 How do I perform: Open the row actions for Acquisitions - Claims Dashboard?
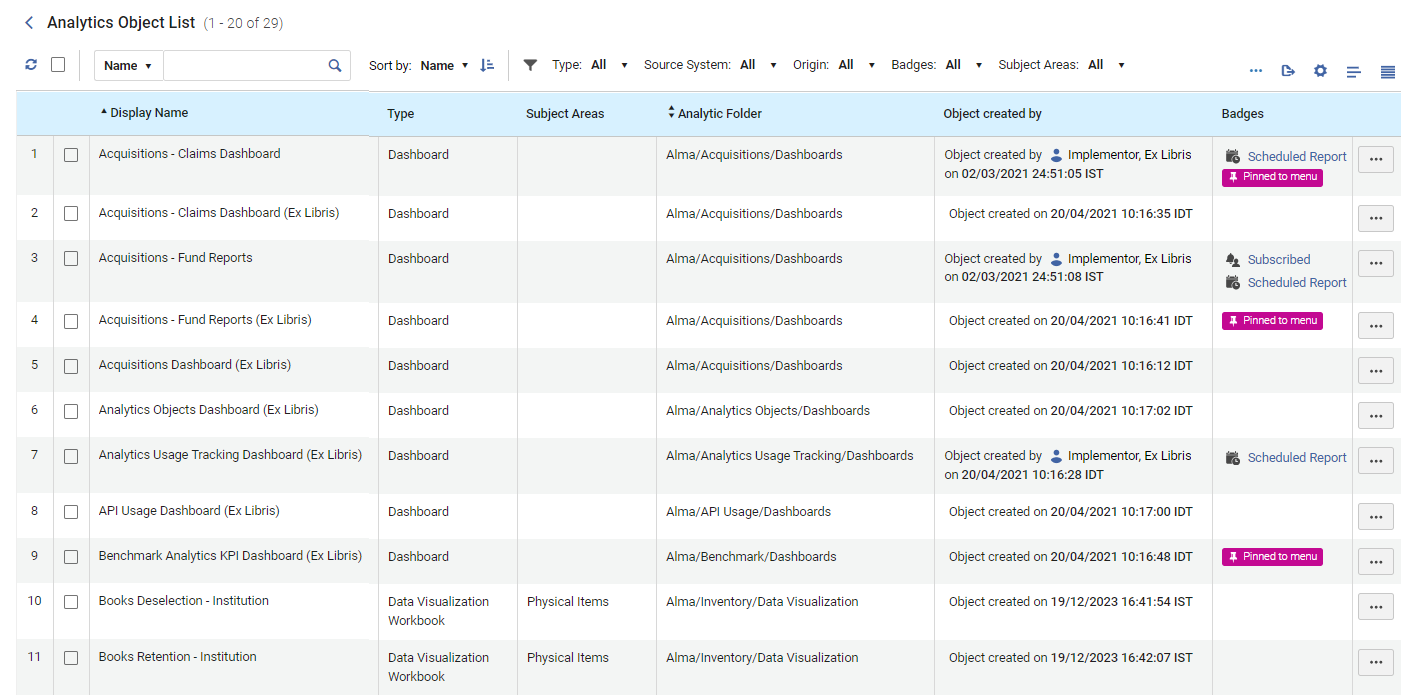coord(1376,159)
